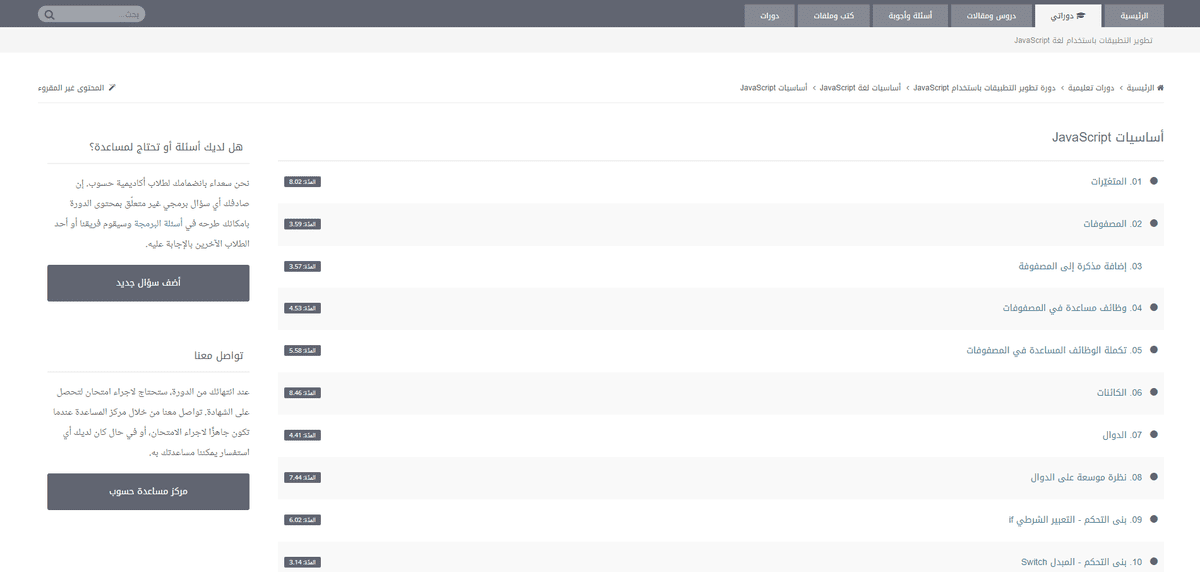Open the دورات tab
1200x572 pixels.
769,16
